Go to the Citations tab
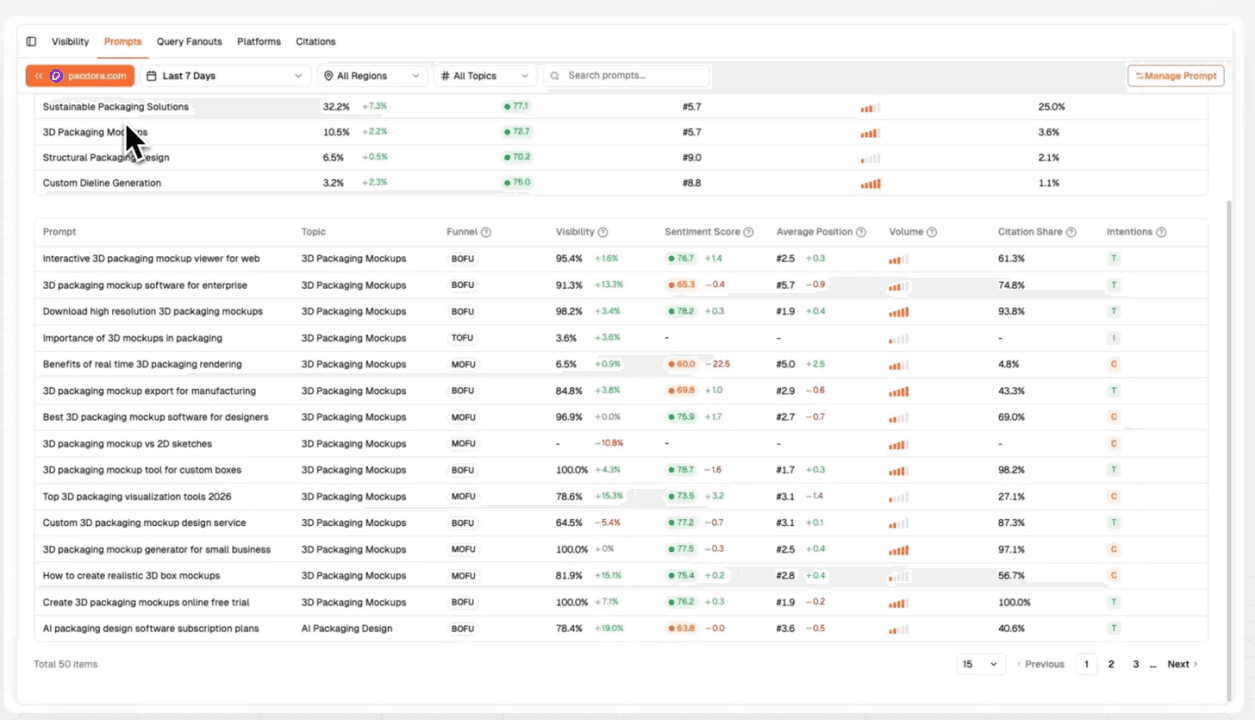 pos(315,42)
